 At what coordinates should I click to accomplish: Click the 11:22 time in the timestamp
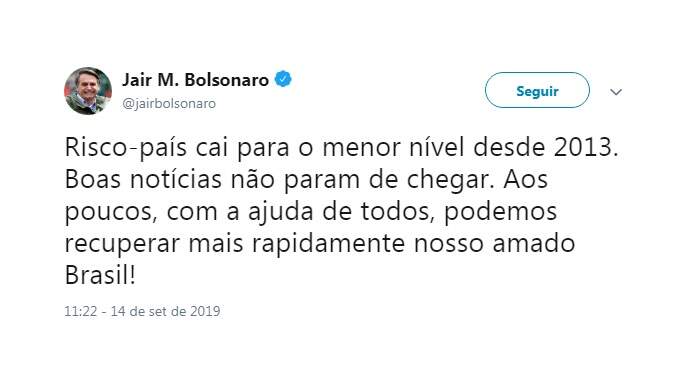81,311
